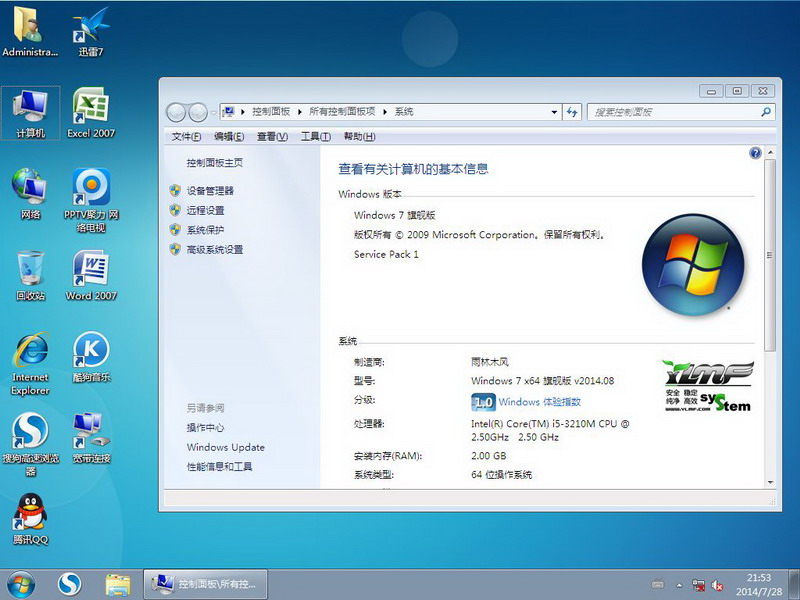Screen dimensions: 800x600
Task: Click the 1.0 experience index score badge
Action: [483, 403]
